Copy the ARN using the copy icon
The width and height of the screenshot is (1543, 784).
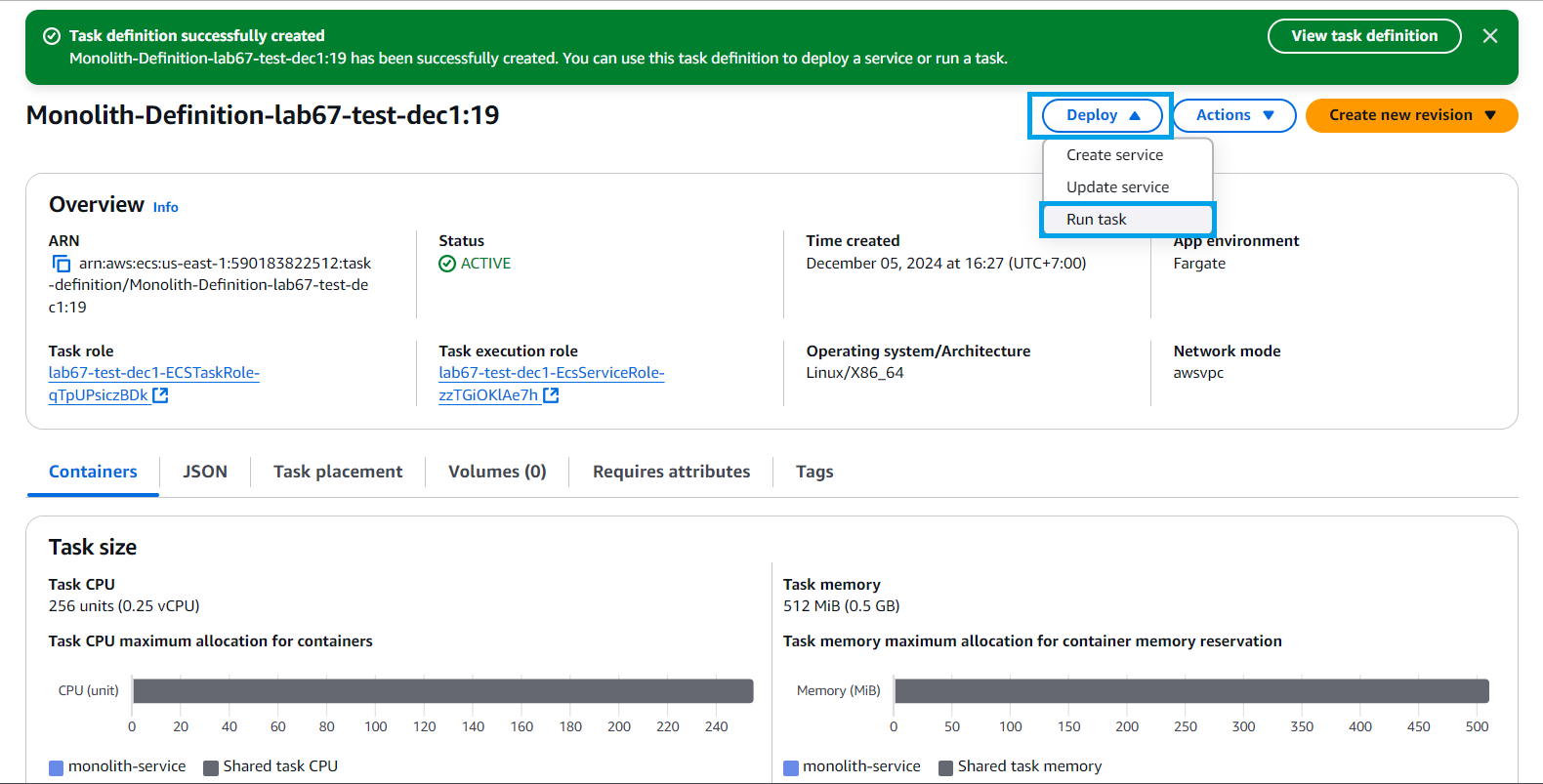tap(61, 264)
